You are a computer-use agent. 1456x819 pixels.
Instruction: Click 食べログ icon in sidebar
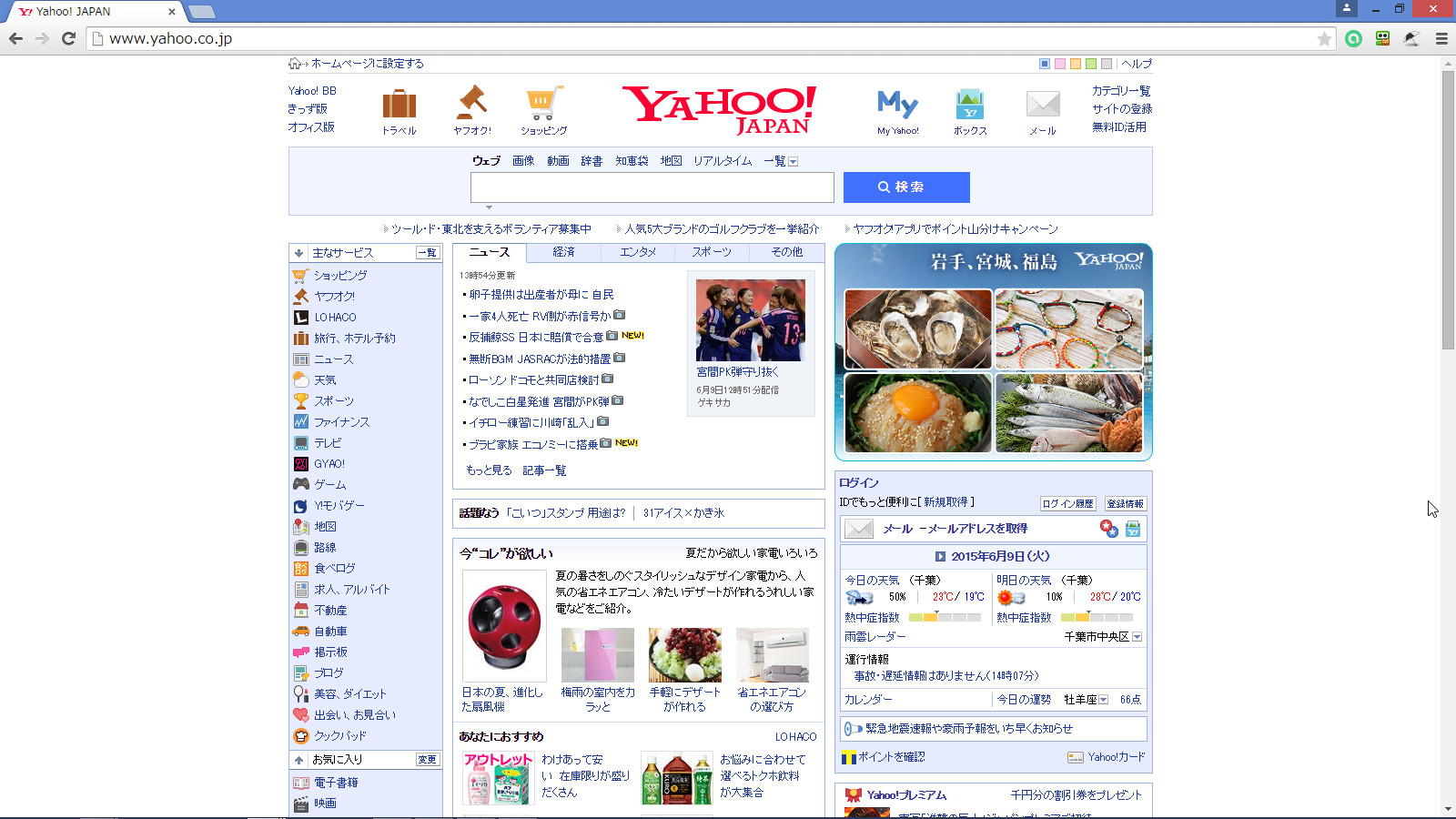[301, 569]
